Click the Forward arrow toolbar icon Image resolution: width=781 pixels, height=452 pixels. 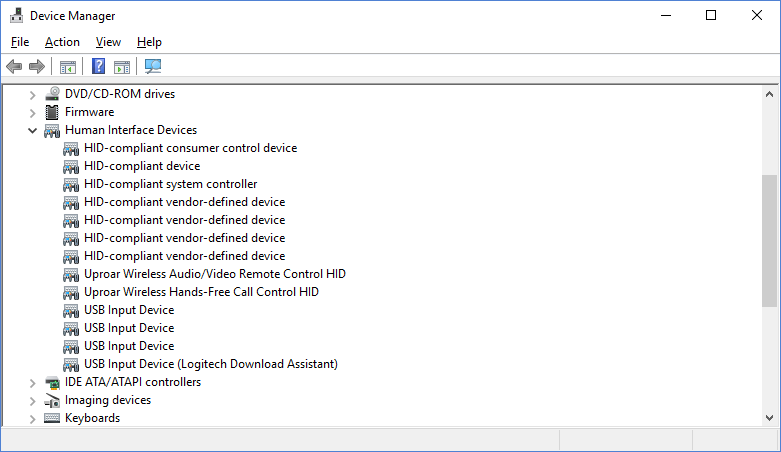tap(37, 66)
